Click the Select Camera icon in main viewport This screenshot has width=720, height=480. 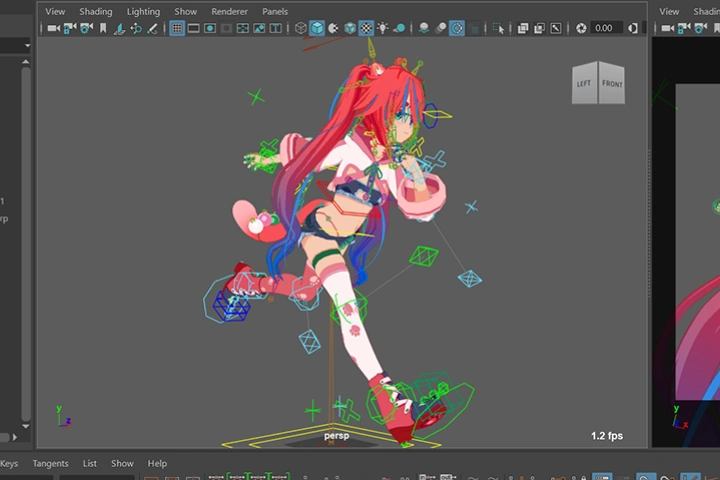point(53,28)
